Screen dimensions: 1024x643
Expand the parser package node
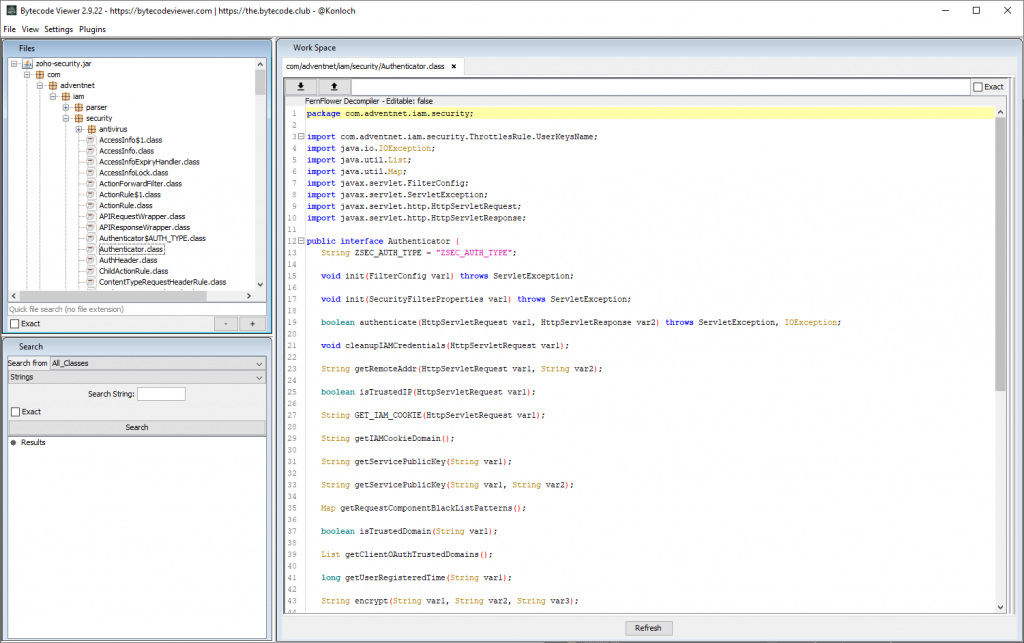[65, 107]
